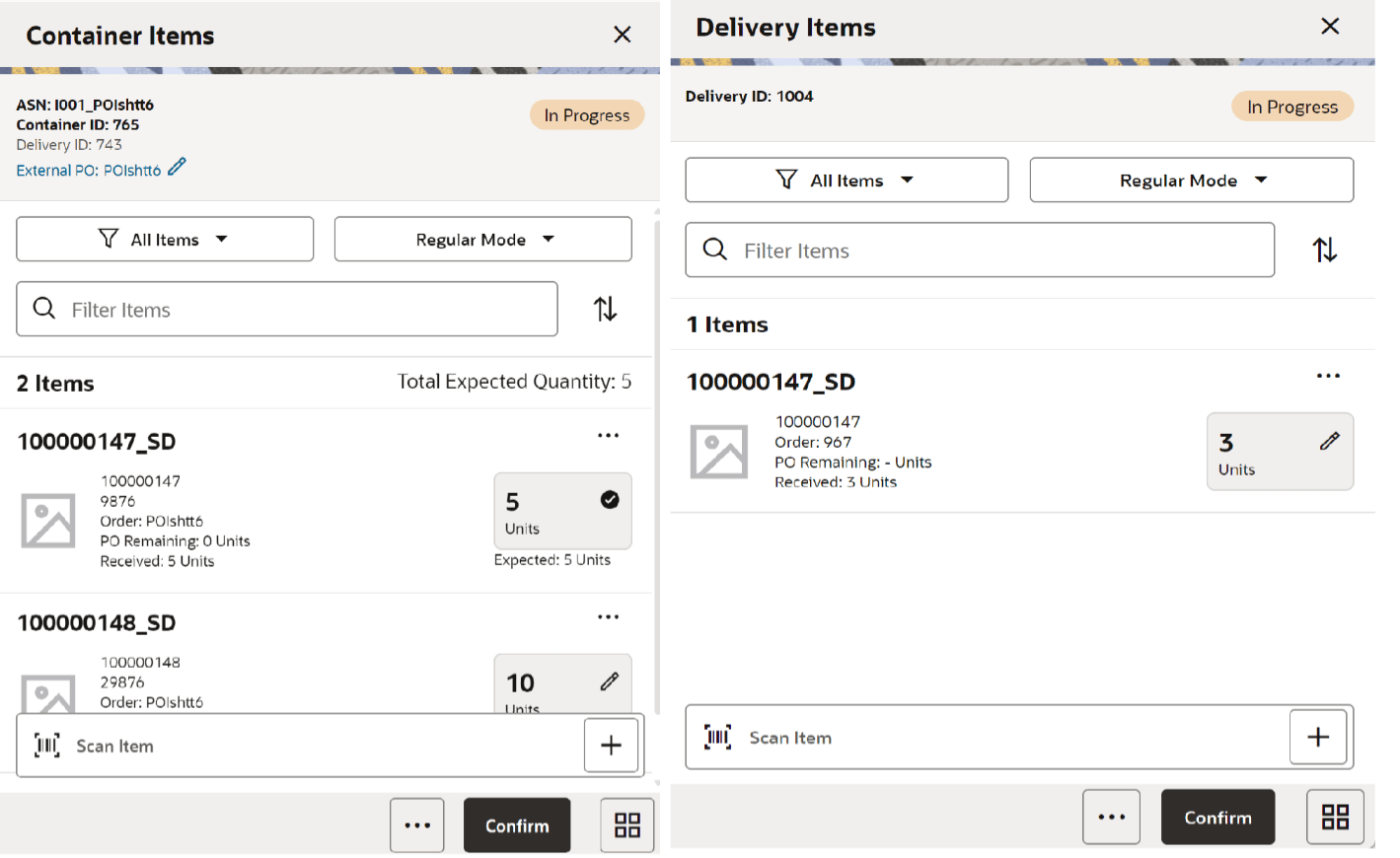Edit the 3 Units quantity for 100000147_SD

click(1328, 441)
